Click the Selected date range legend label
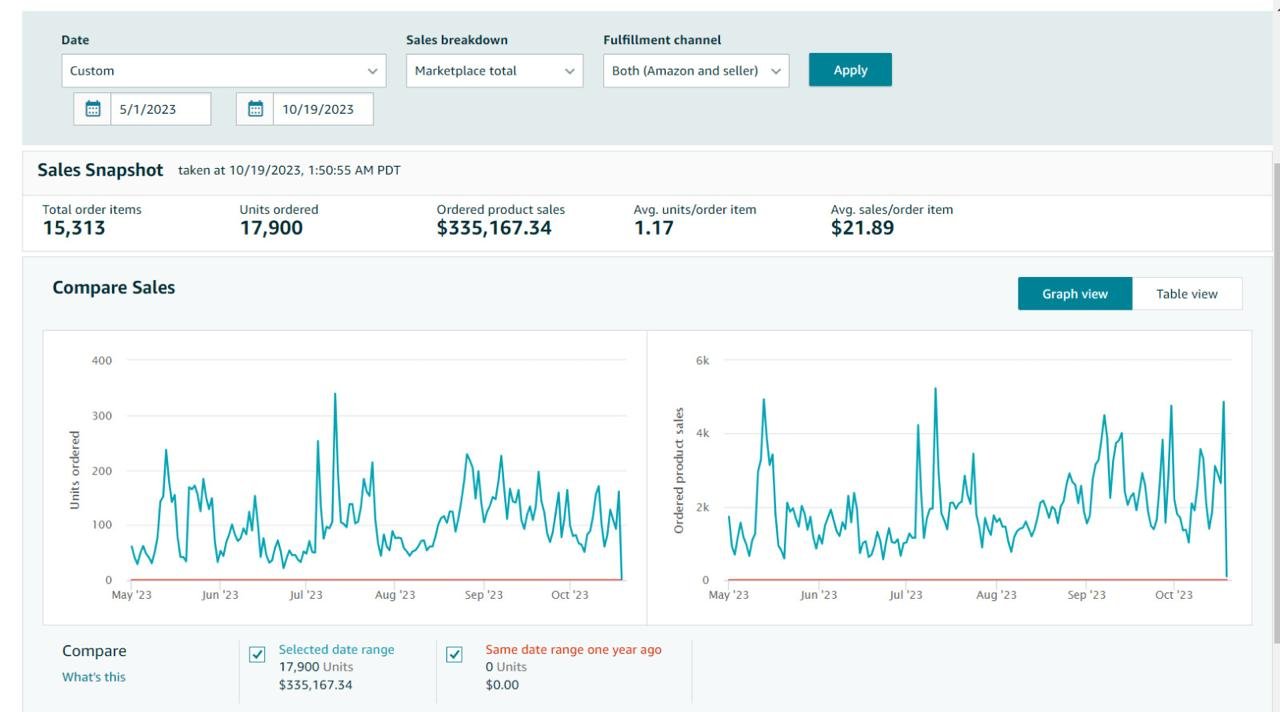The width and height of the screenshot is (1280, 712). coord(336,650)
